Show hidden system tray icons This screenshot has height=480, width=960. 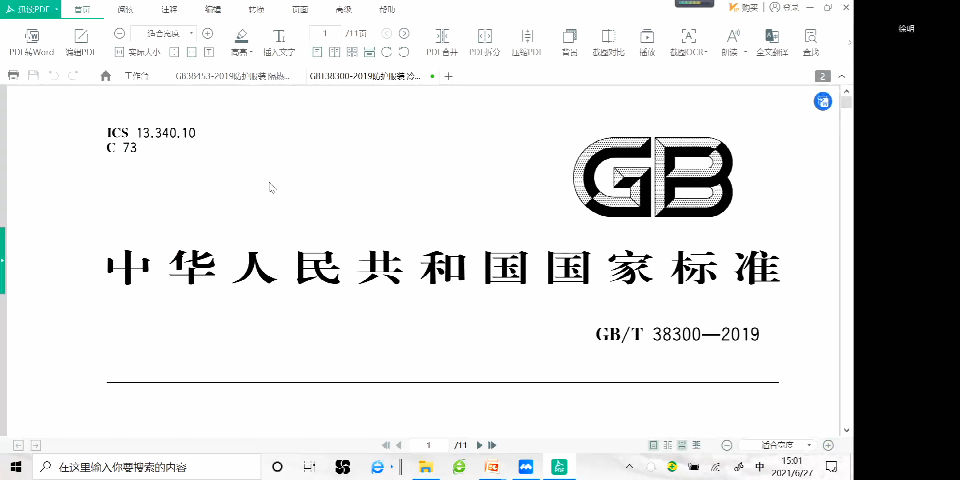pyautogui.click(x=629, y=467)
